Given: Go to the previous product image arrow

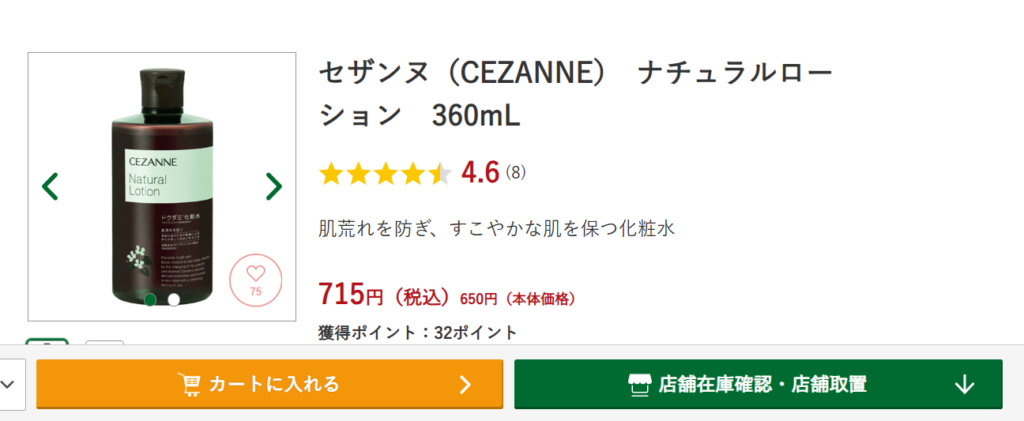Looking at the screenshot, I should (50, 186).
